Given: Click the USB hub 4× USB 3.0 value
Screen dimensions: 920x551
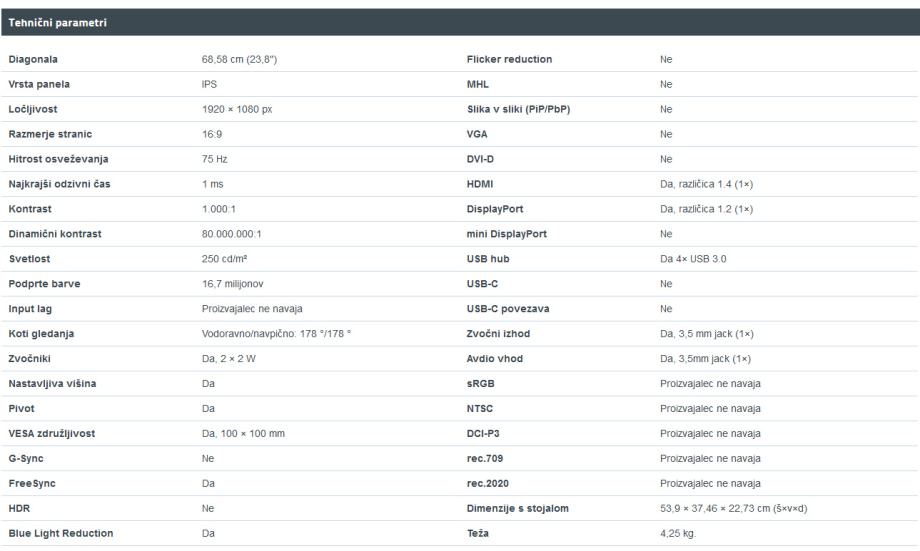Looking at the screenshot, I should click(x=693, y=259).
